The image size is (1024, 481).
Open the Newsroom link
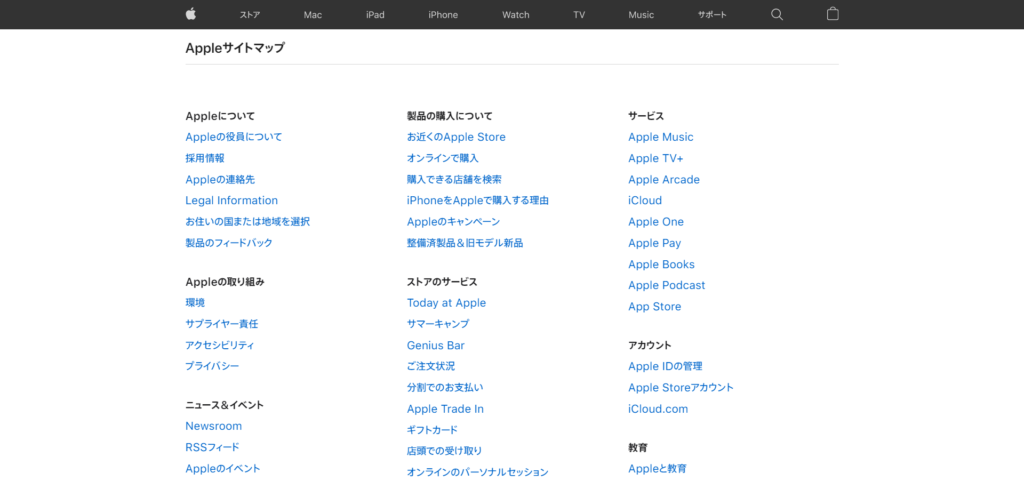pyautogui.click(x=213, y=426)
